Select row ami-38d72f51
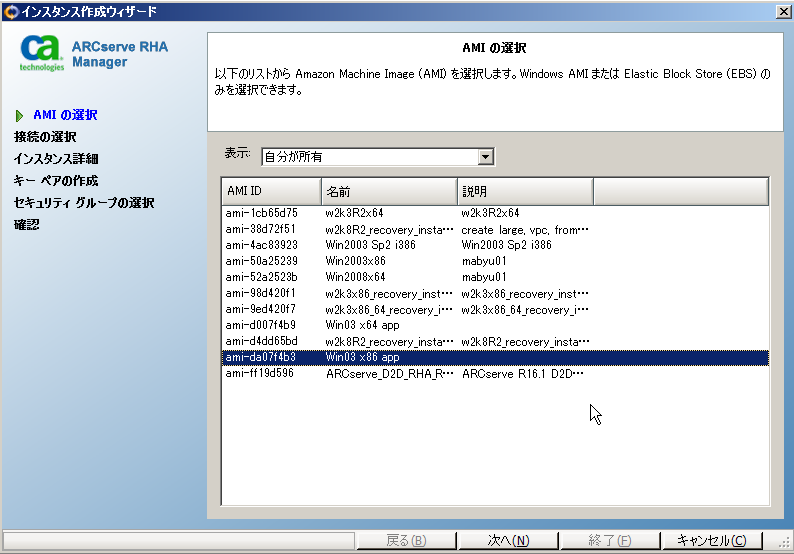Viewport: 794px width, 554px height. point(495,229)
